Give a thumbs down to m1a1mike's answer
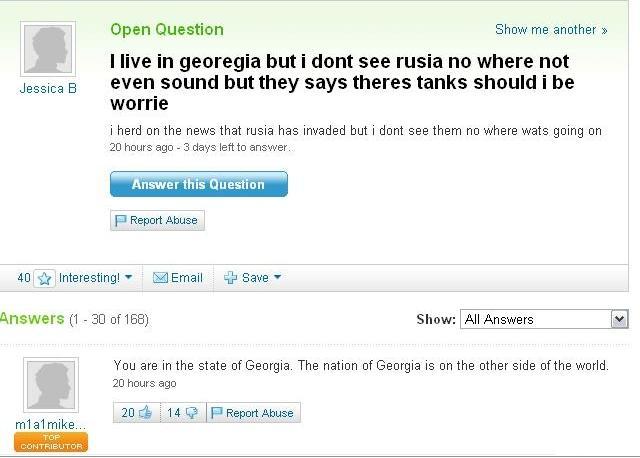640x458 pixels. (x=191, y=413)
